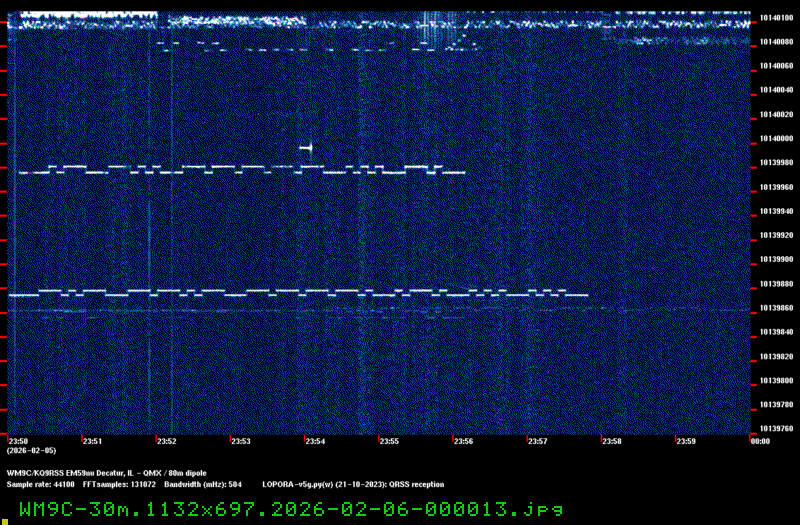Click the 10139860 frequency label
This screenshot has width=800, height=525.
coord(776,308)
